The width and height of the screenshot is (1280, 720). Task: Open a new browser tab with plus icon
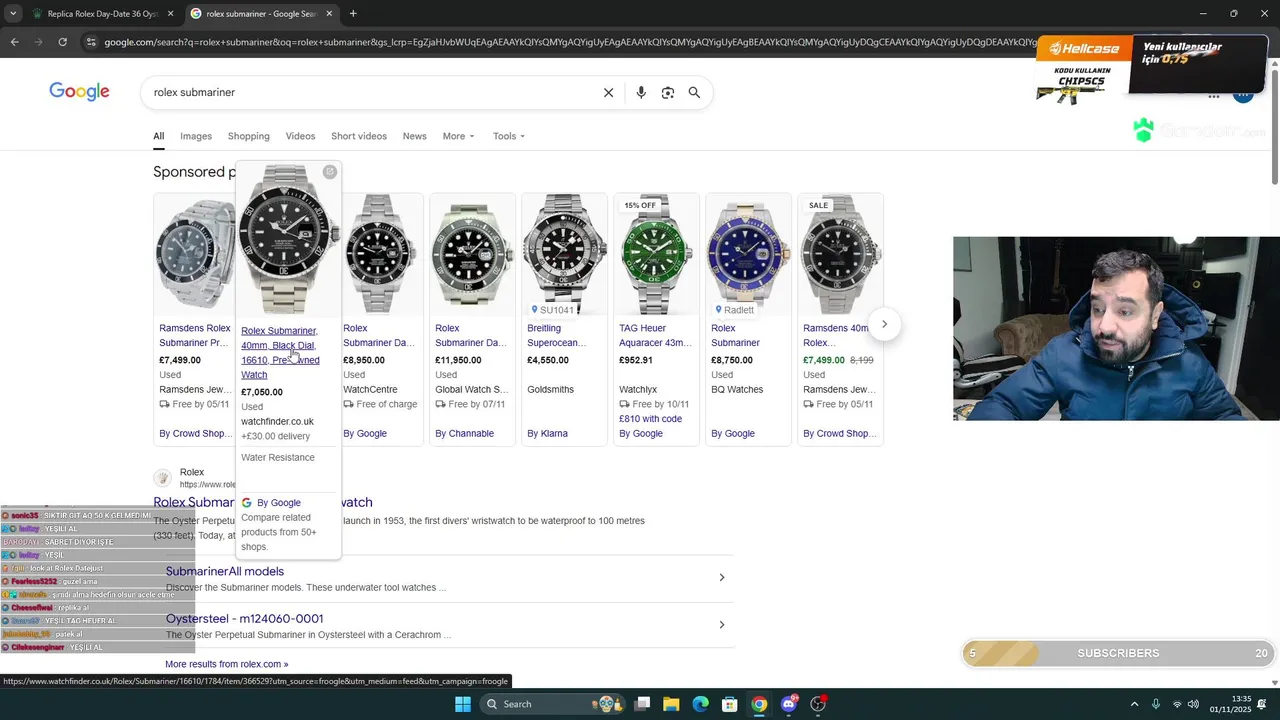pos(353,14)
